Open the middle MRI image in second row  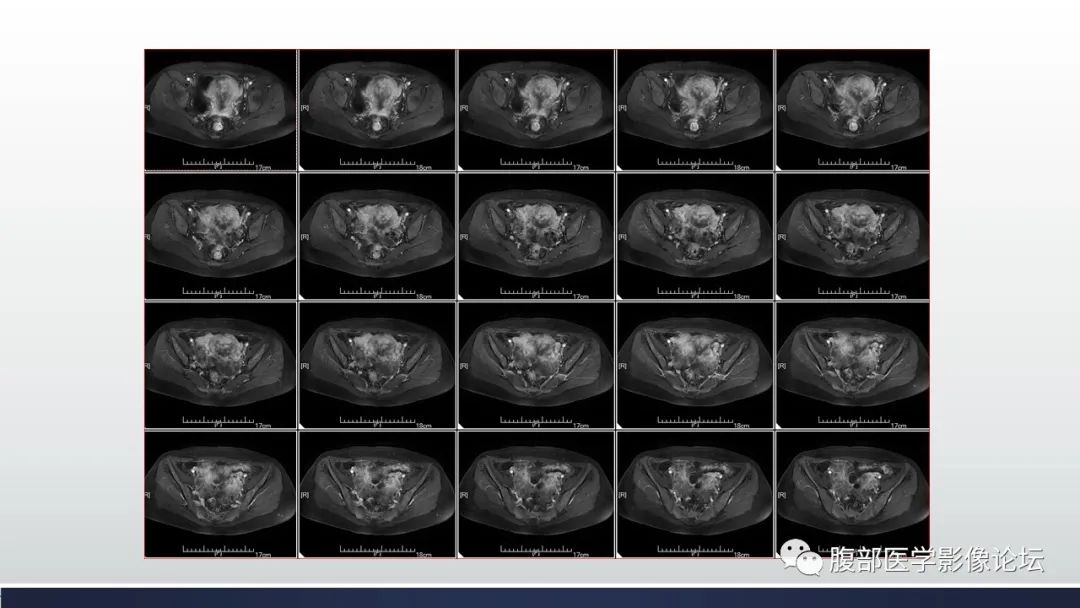click(536, 237)
